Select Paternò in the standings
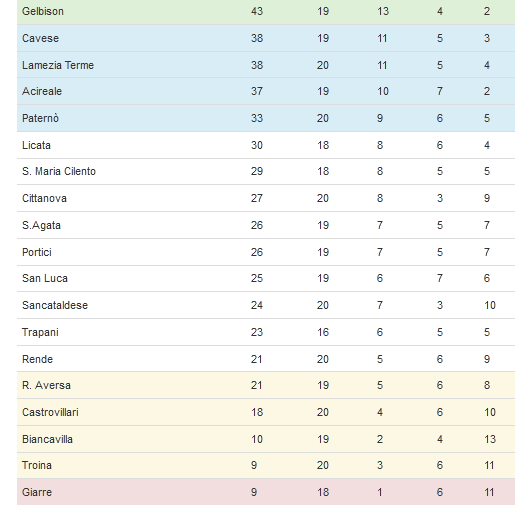The height and width of the screenshot is (510, 515). (x=40, y=118)
